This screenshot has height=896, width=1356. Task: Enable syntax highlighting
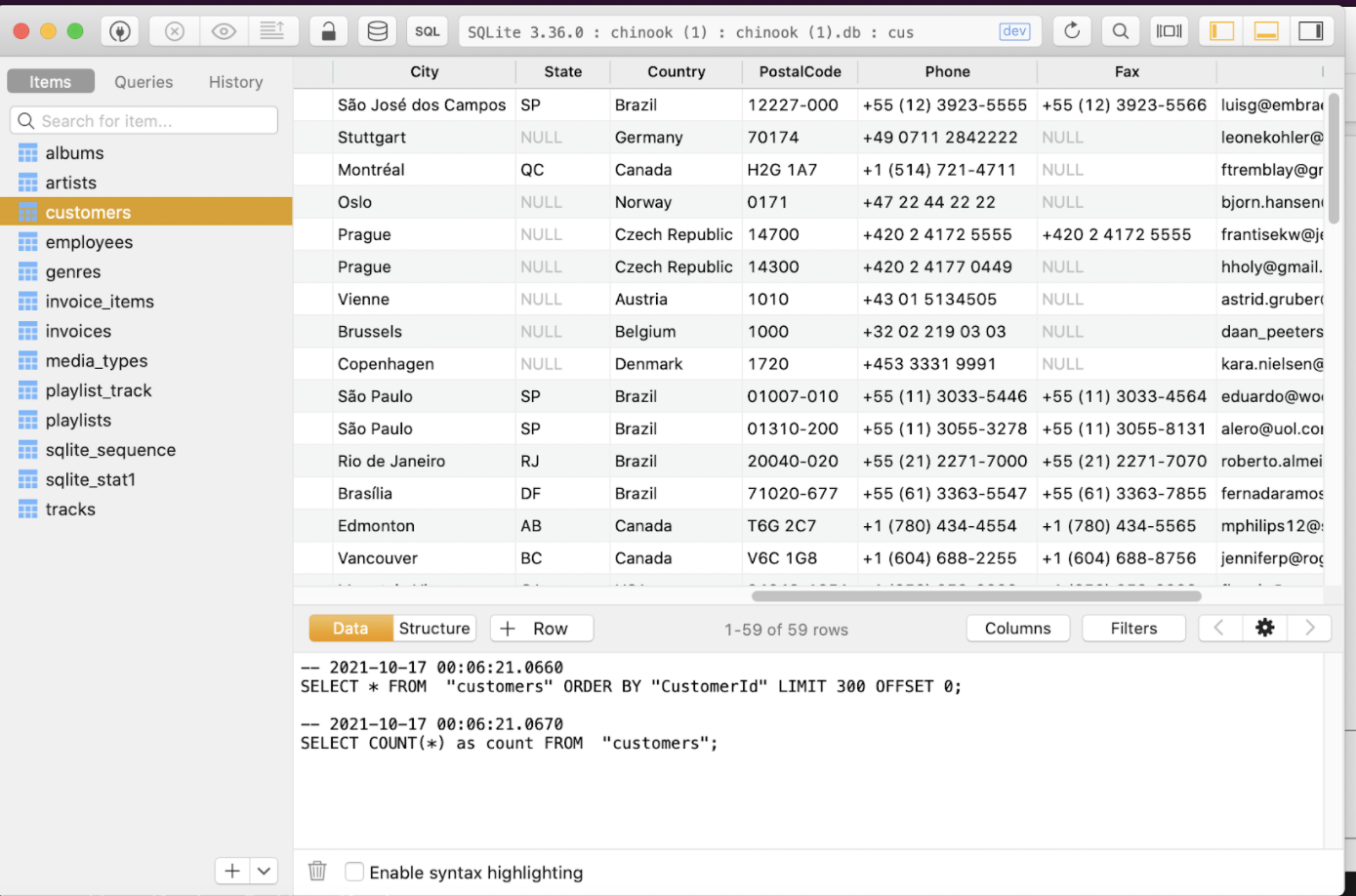(x=353, y=872)
